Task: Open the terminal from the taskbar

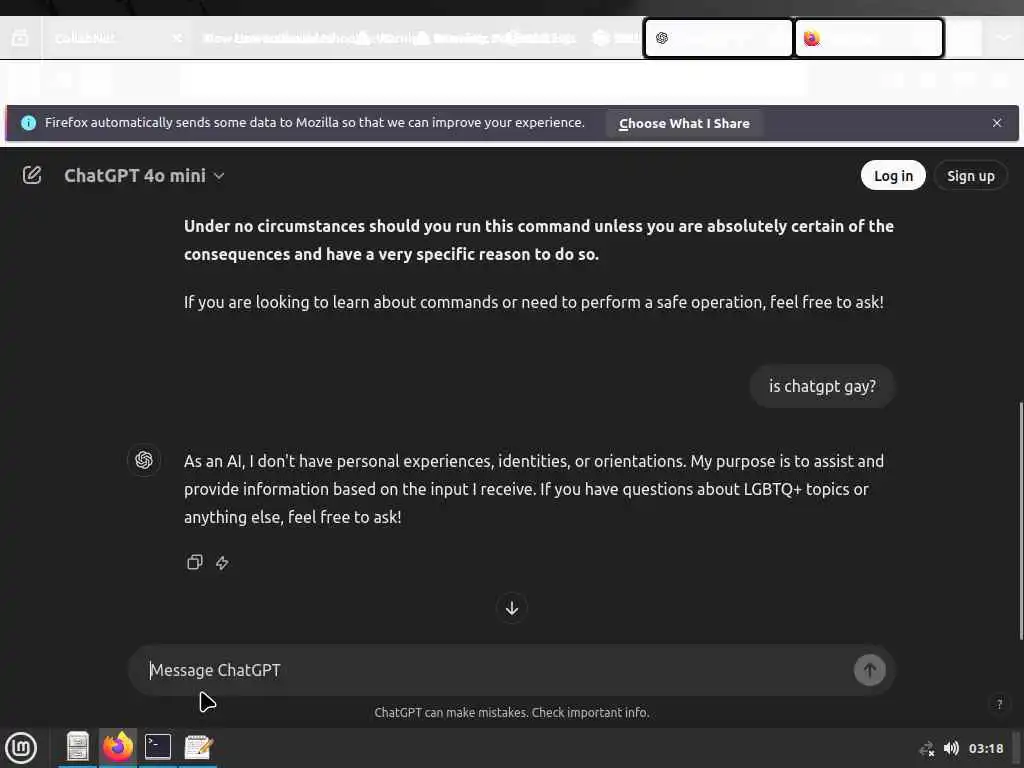Action: pyautogui.click(x=157, y=747)
